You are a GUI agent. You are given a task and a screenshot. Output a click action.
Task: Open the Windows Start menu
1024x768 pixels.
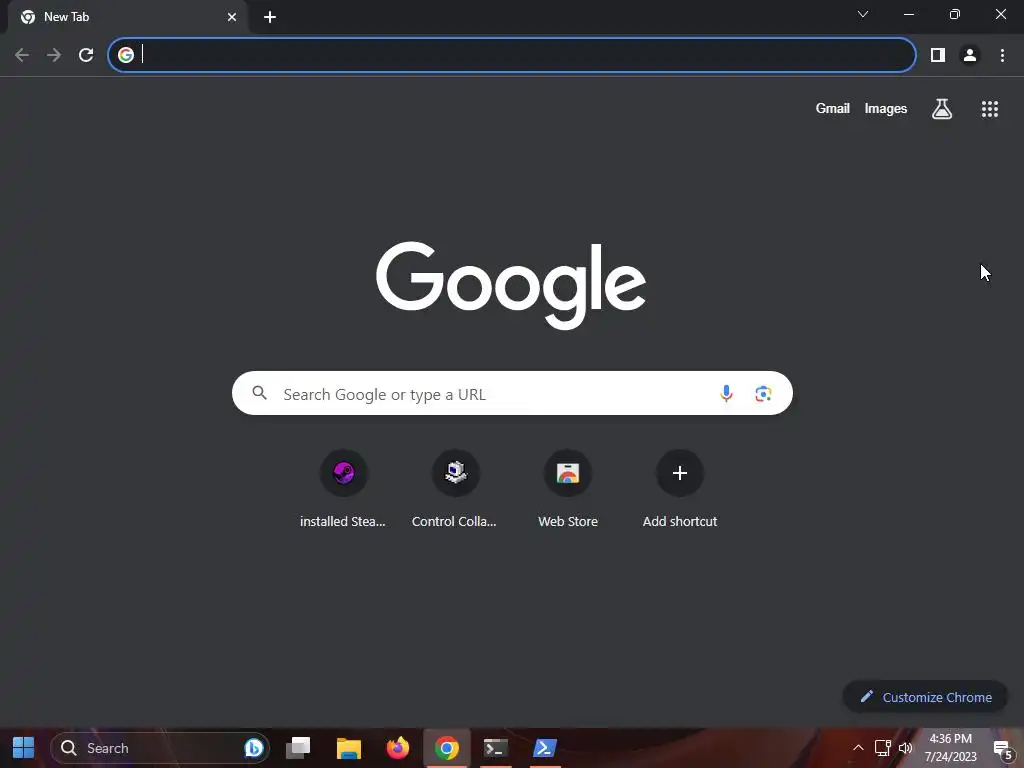(x=24, y=748)
